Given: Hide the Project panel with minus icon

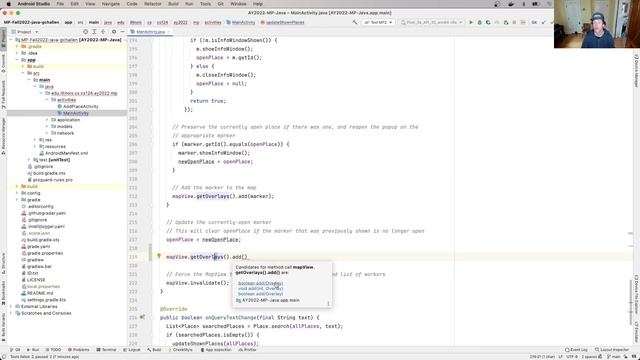Looking at the screenshot, I should 122,32.
